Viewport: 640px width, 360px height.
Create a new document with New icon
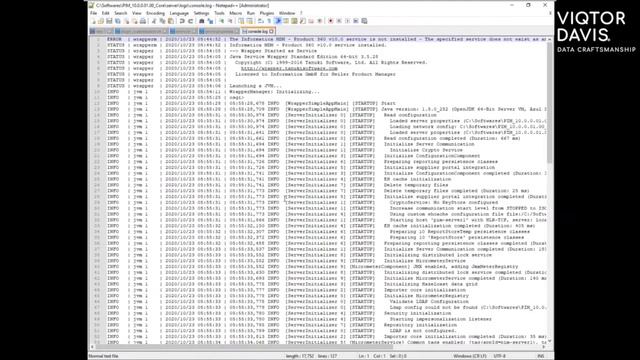pyautogui.click(x=93, y=21)
